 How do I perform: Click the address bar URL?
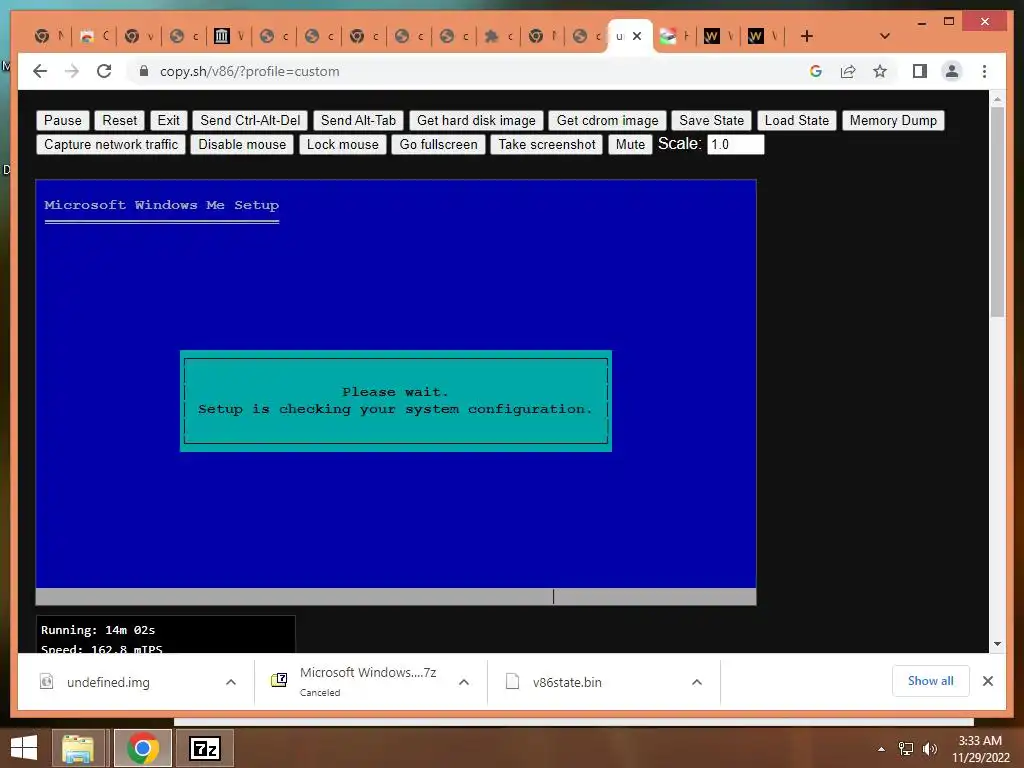(x=249, y=71)
